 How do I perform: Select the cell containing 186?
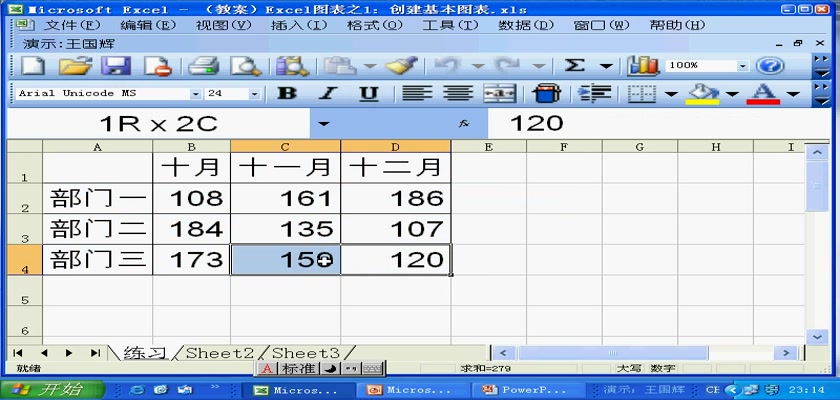click(396, 198)
